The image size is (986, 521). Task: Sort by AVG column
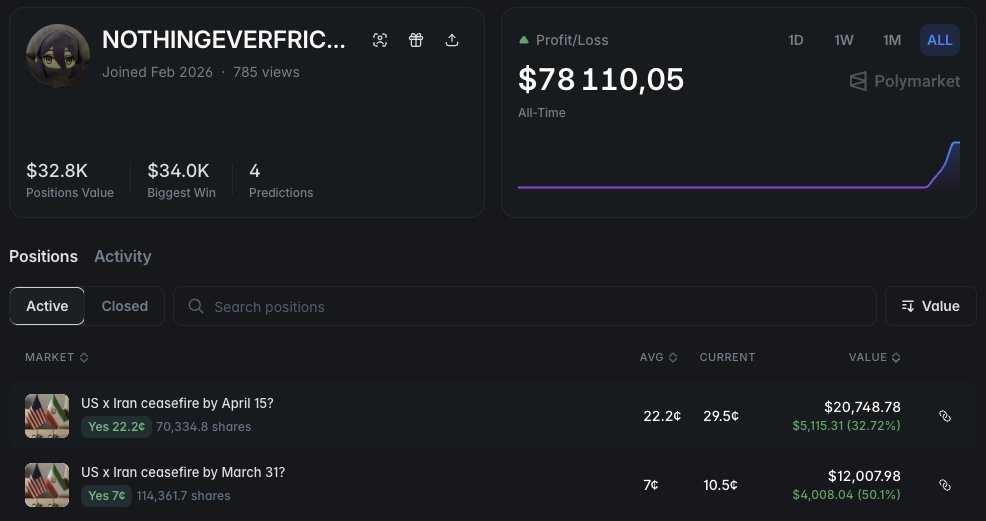[x=658, y=357]
